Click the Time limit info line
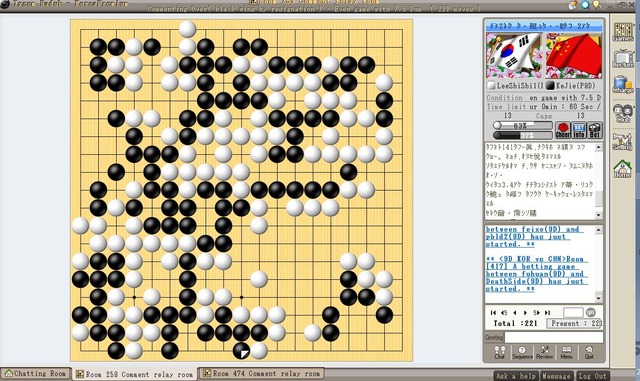 pyautogui.click(x=544, y=107)
